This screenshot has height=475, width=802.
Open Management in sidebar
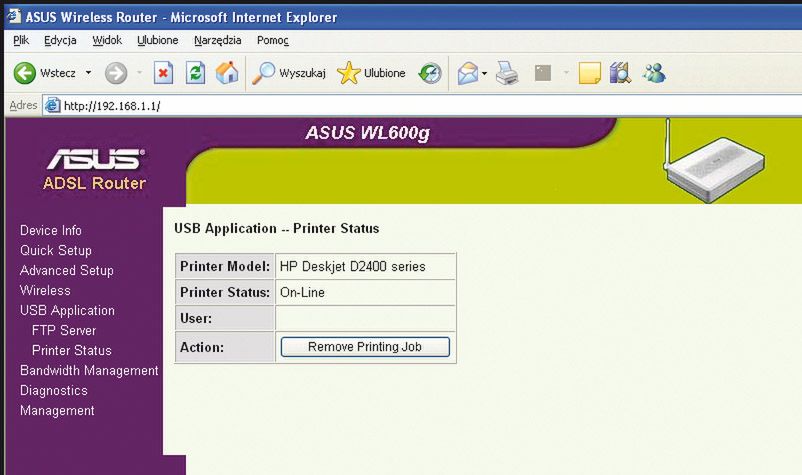(x=57, y=411)
